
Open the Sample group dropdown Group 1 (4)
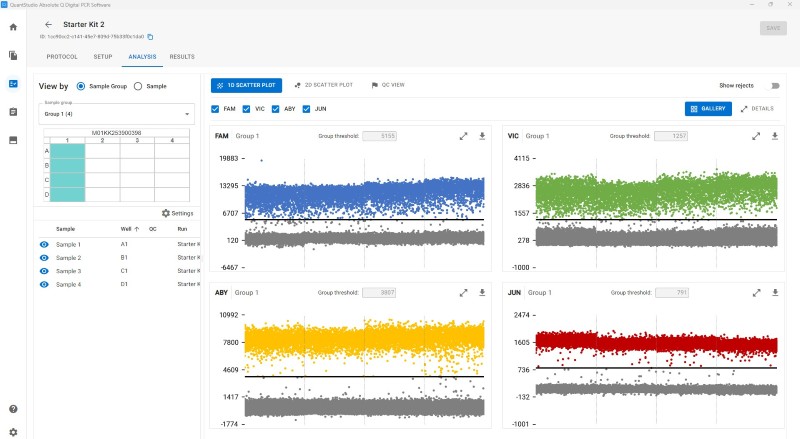[x=116, y=114]
